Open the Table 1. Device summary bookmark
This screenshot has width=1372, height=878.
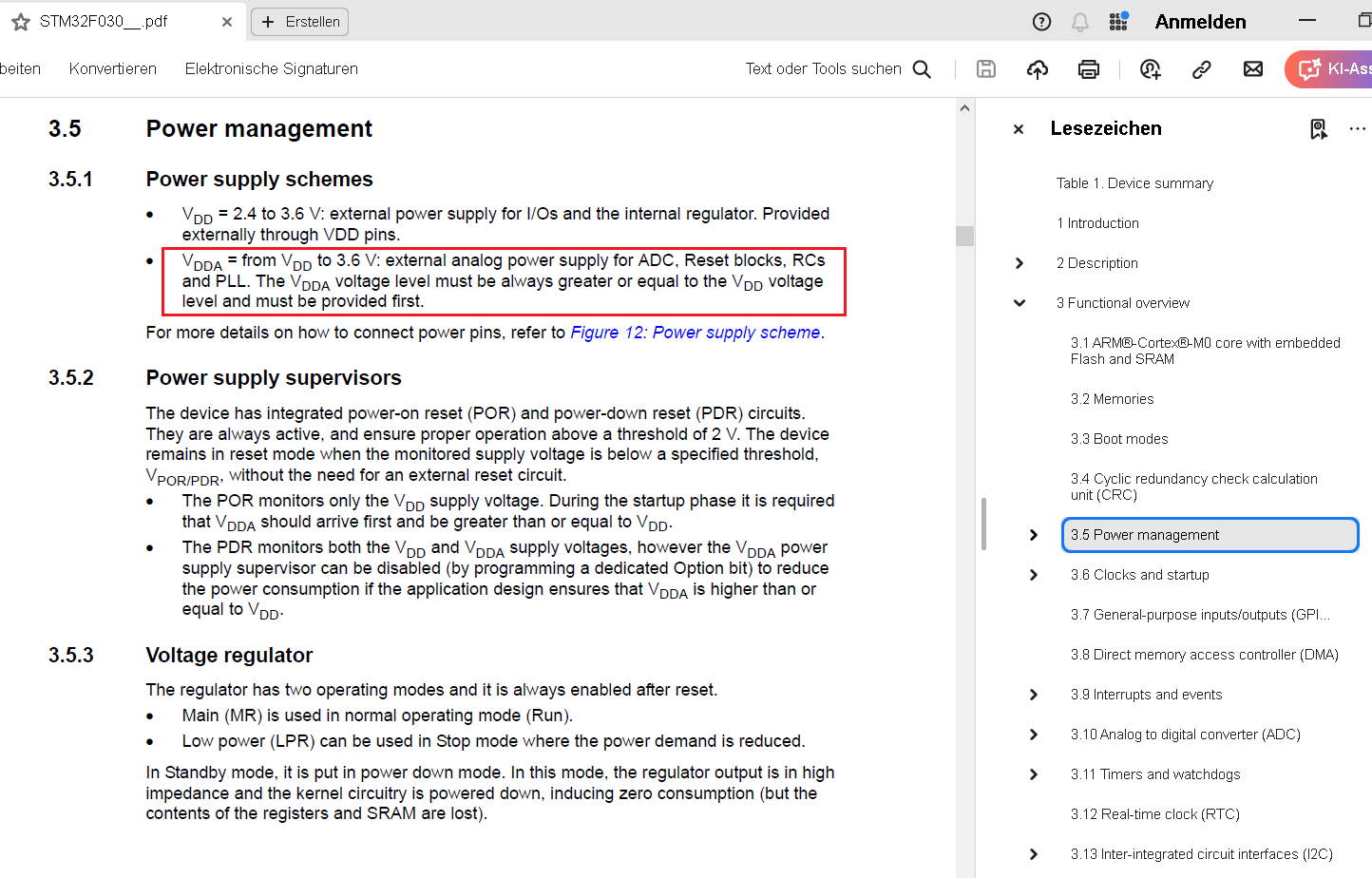pyautogui.click(x=1134, y=183)
